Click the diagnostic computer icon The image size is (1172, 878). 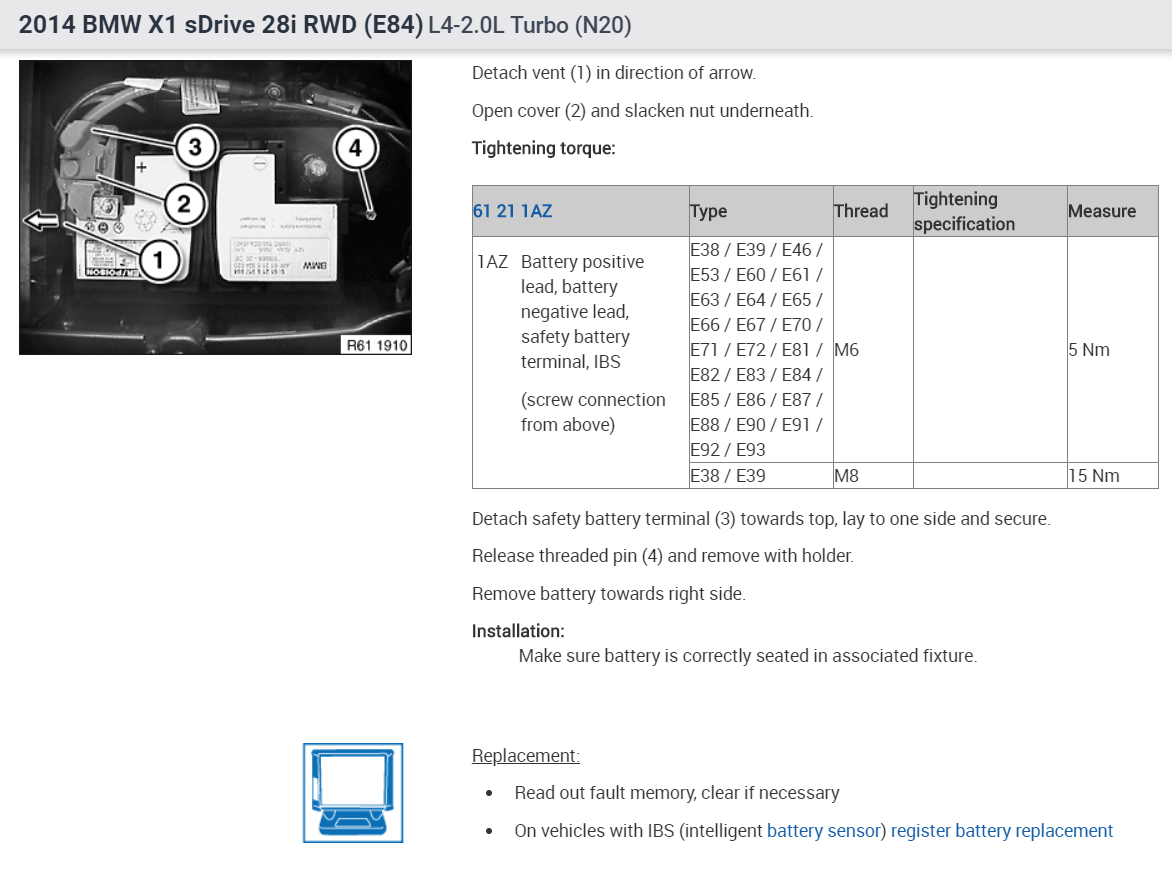click(353, 793)
